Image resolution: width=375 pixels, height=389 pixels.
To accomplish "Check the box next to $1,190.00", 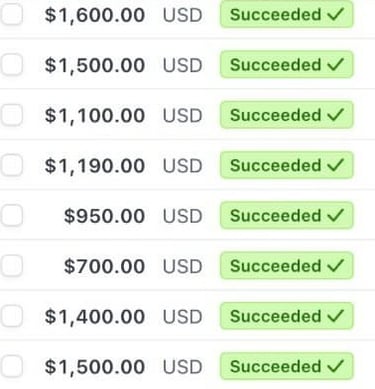I will (x=12, y=165).
